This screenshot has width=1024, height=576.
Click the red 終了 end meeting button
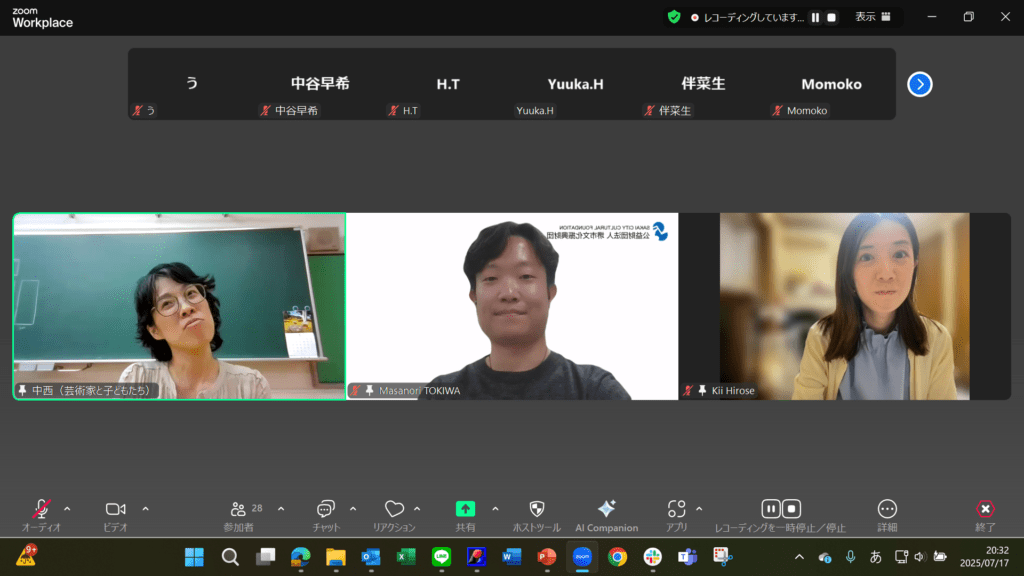point(985,509)
